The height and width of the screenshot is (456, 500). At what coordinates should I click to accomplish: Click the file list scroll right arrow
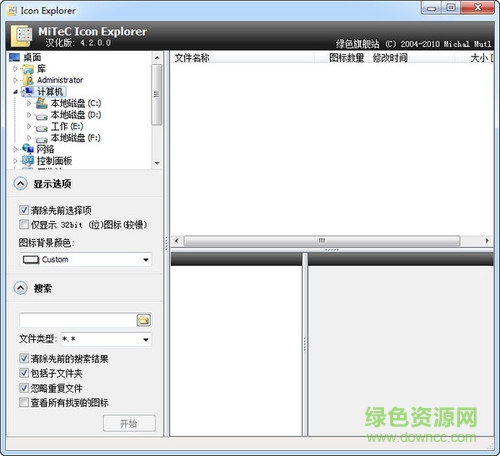click(487, 241)
